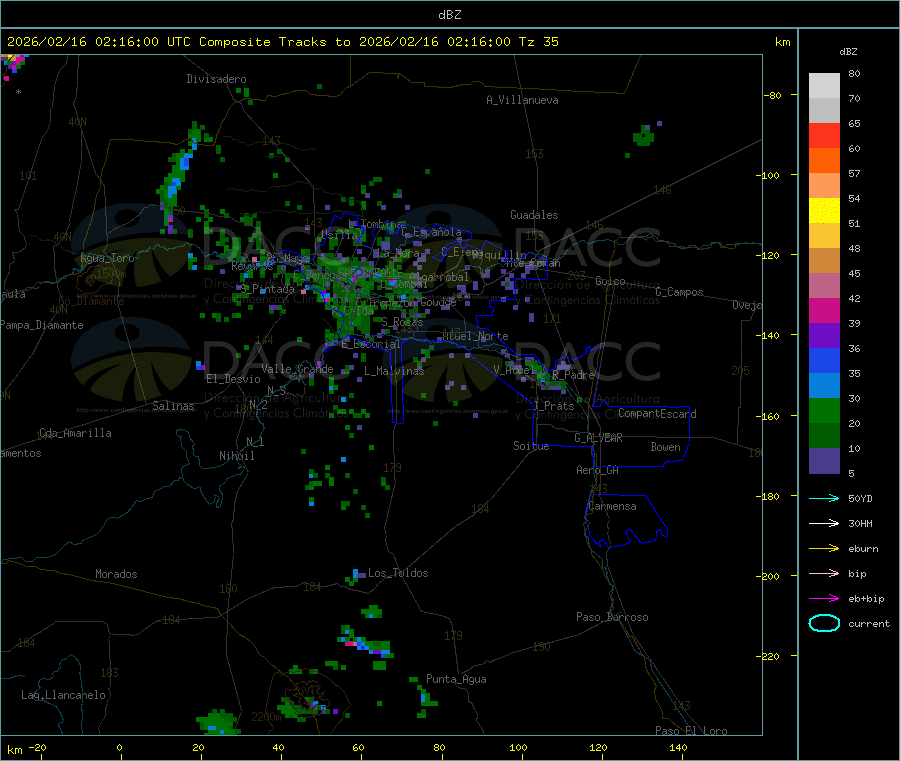The height and width of the screenshot is (761, 900).
Task: Click the green echo cell southeast of A_Villanueva
Action: [644, 135]
